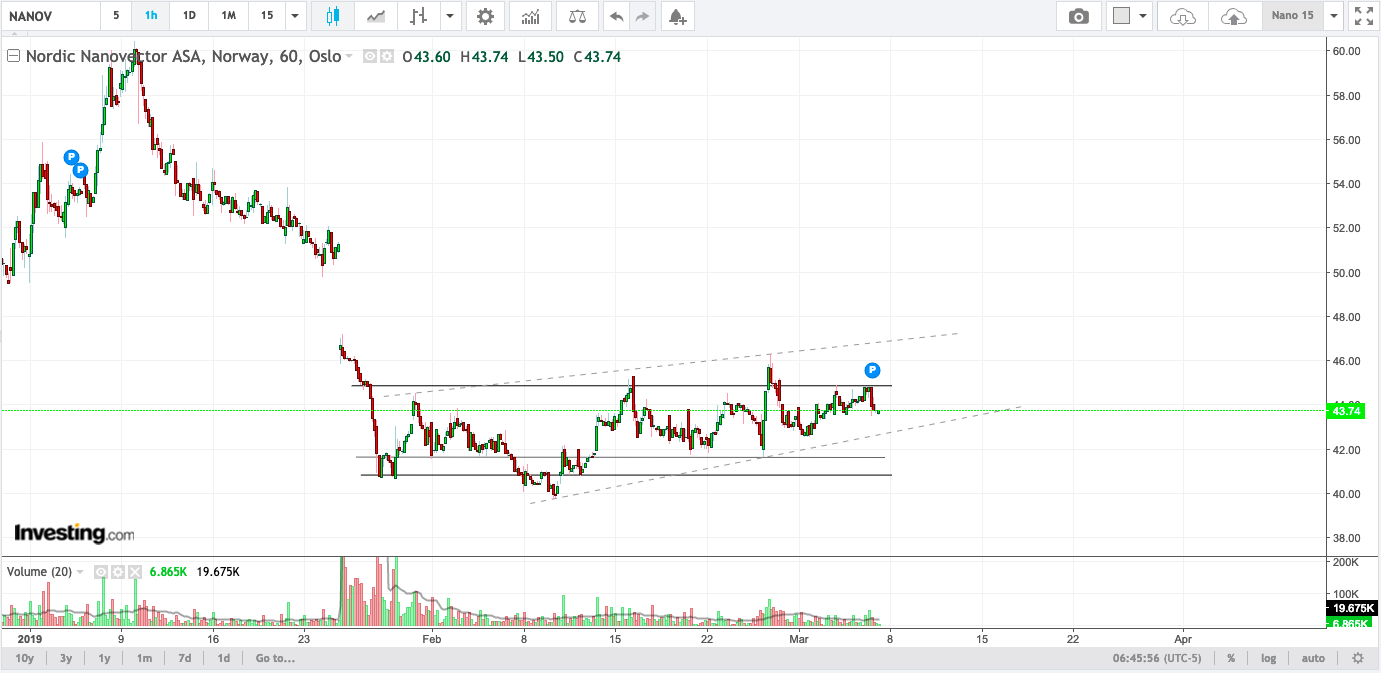Toggle percentage scale mode
The image size is (1381, 673).
coord(1231,658)
